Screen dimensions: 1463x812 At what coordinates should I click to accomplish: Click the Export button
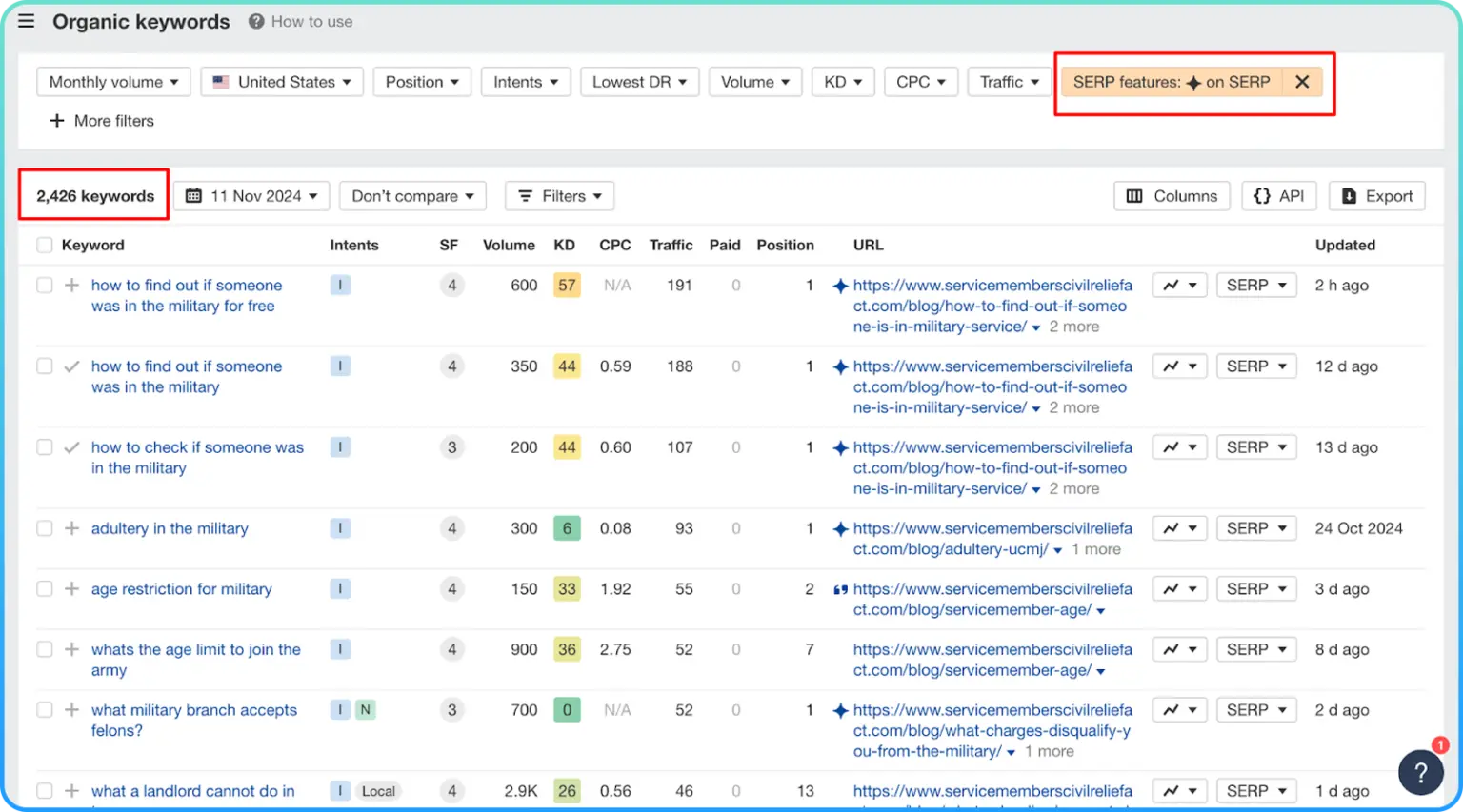pyautogui.click(x=1377, y=196)
